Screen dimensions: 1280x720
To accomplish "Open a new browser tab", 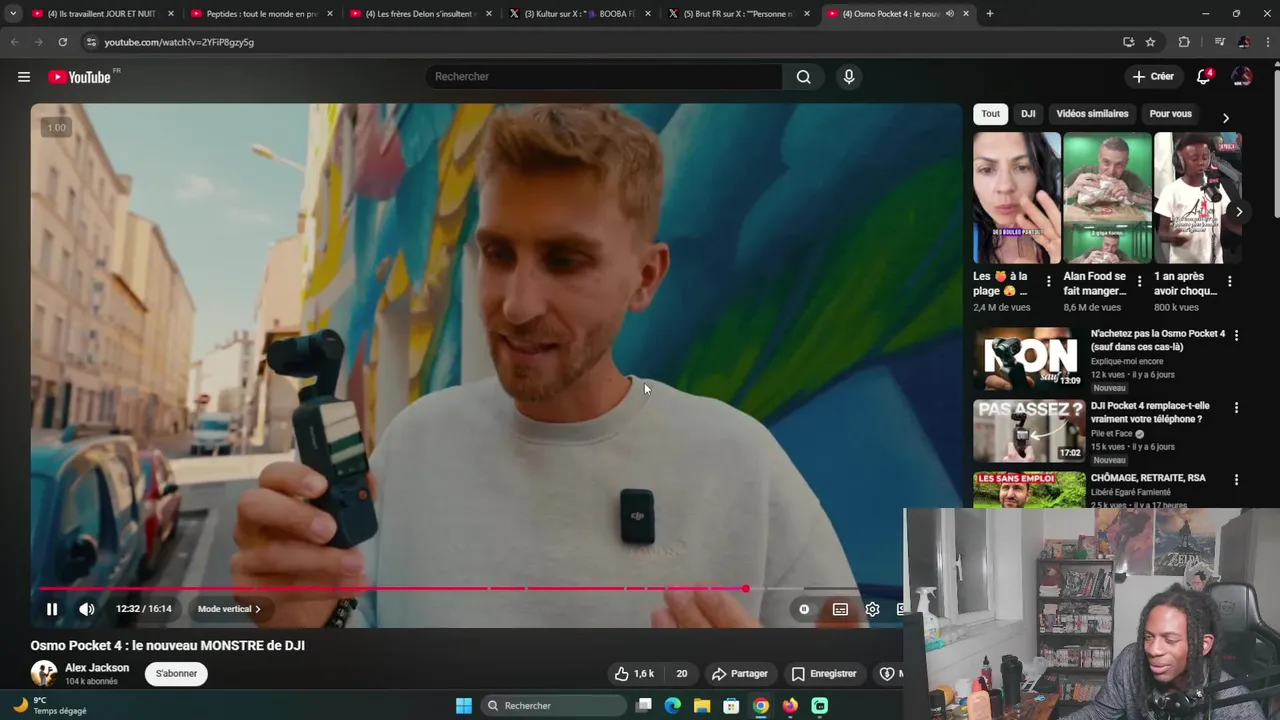I will 990,14.
